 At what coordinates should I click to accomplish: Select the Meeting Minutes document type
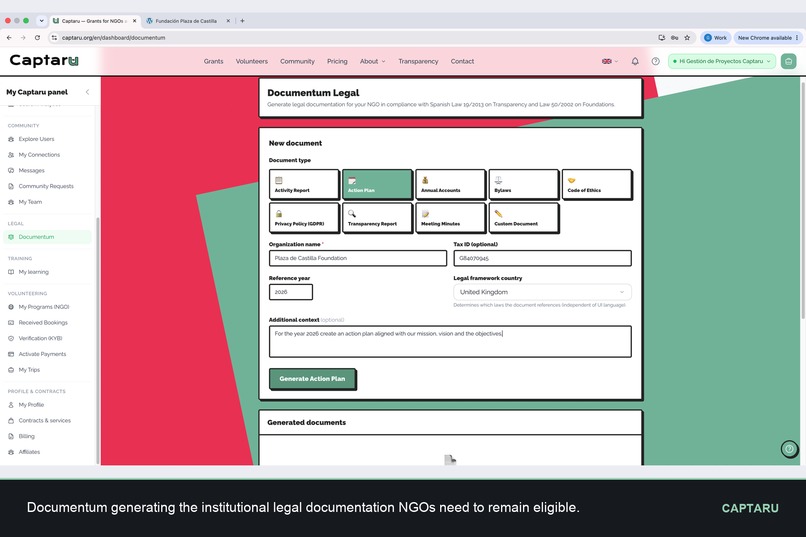pos(450,217)
